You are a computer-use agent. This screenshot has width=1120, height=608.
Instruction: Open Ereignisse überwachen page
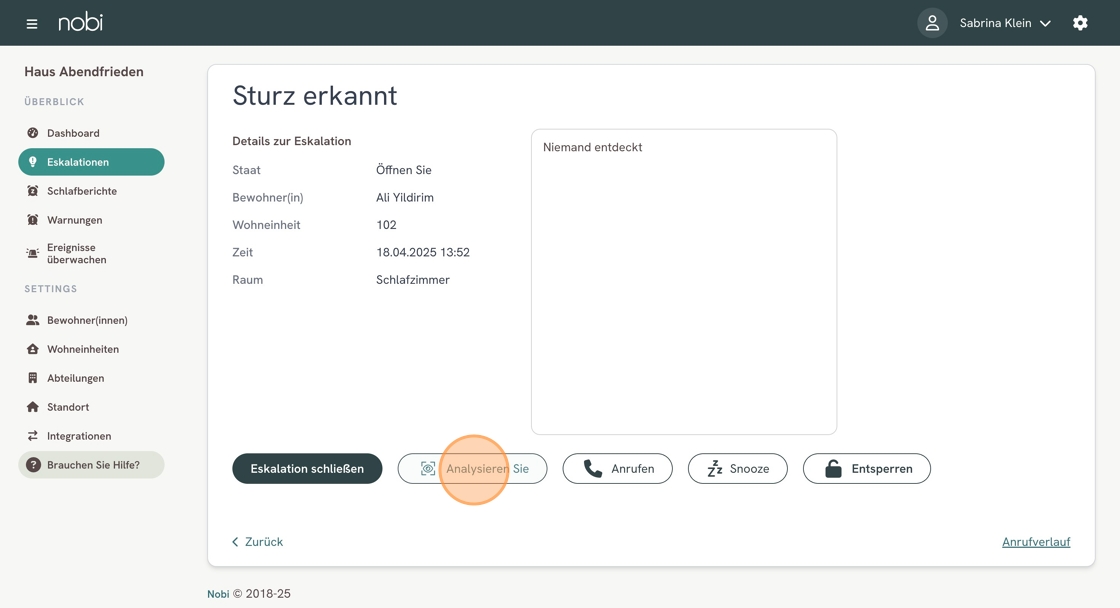[76, 254]
